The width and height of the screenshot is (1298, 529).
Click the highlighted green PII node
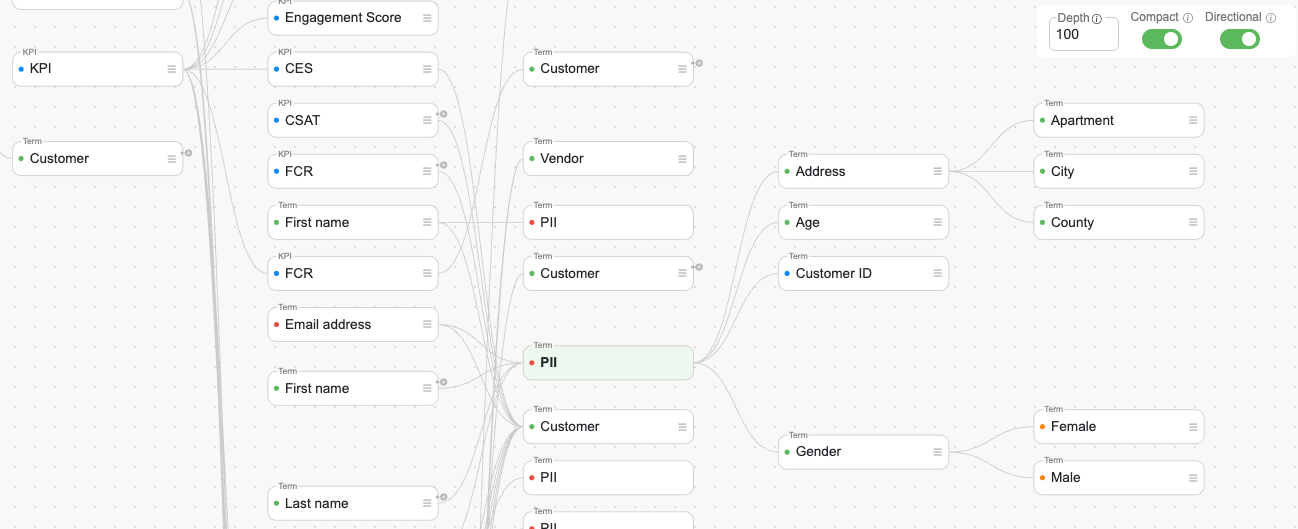tap(607, 363)
